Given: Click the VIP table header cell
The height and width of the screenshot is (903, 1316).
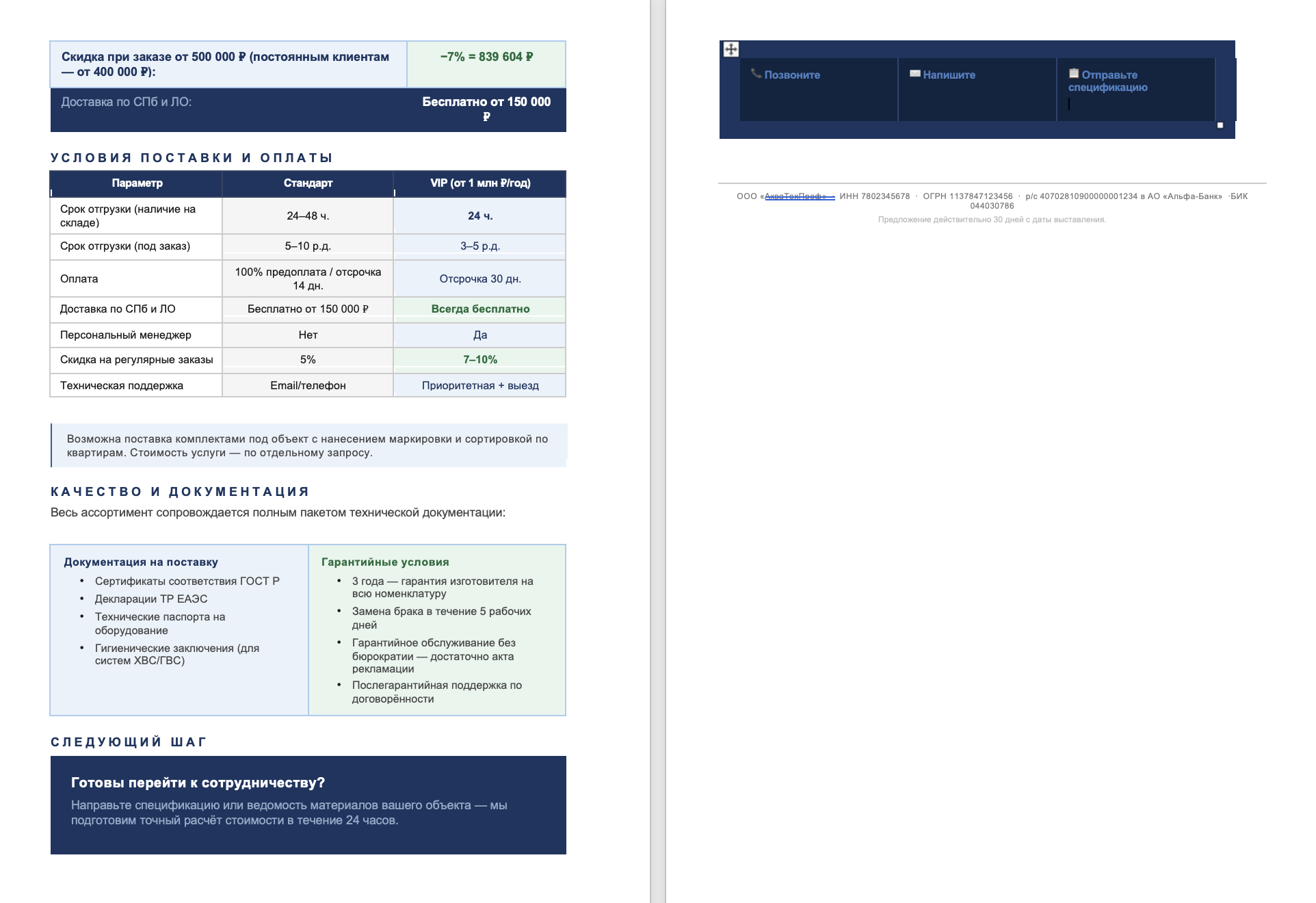Looking at the screenshot, I should (x=480, y=183).
